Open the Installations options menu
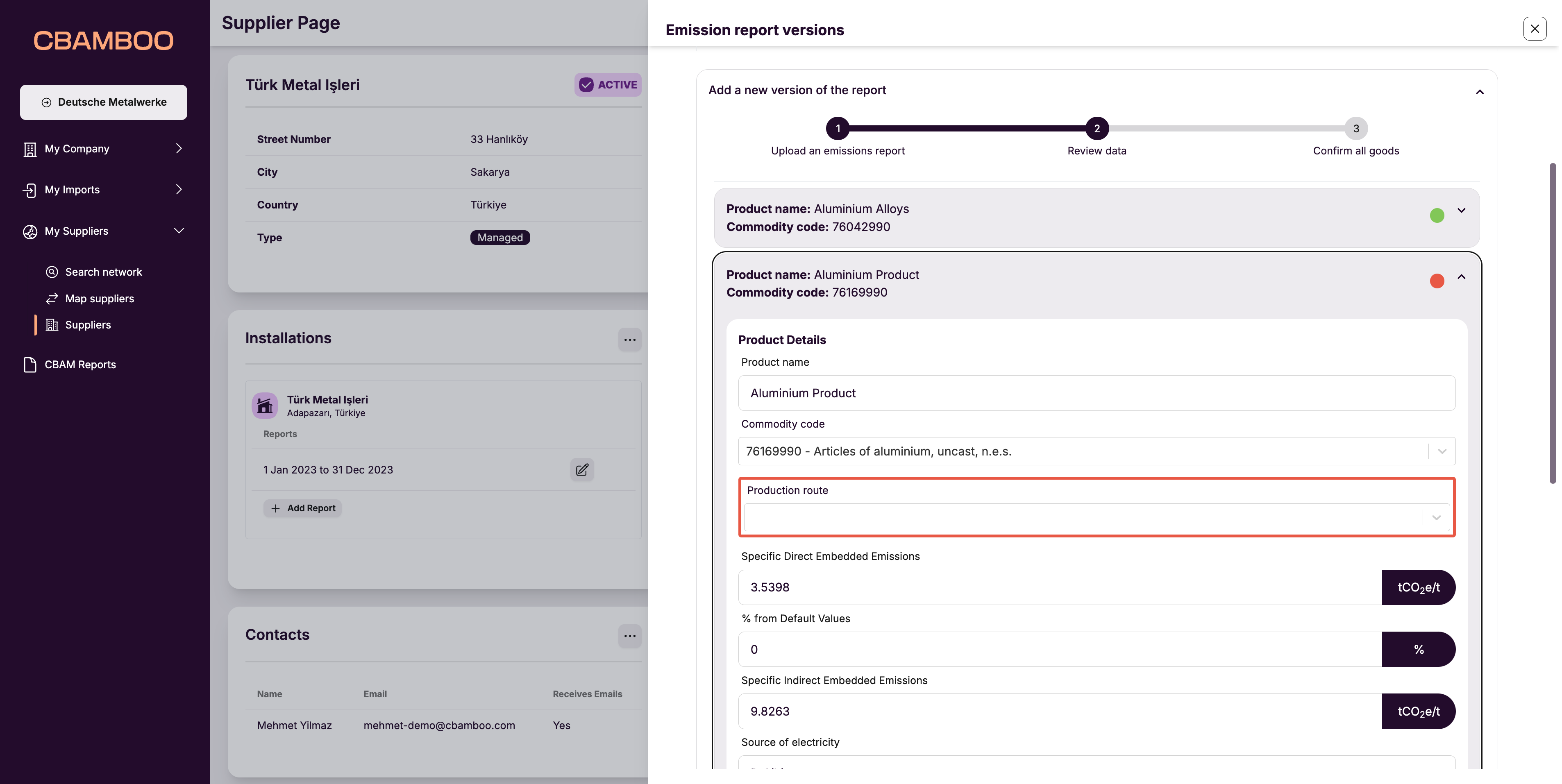This screenshot has height=784, width=1562. tap(629, 340)
